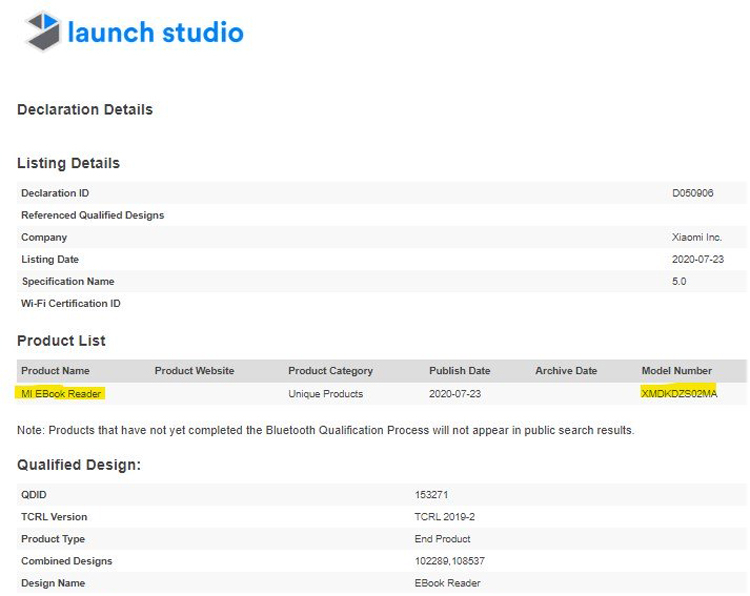This screenshot has width=750, height=596.
Task: Click the Product Name column header
Action: 55,371
